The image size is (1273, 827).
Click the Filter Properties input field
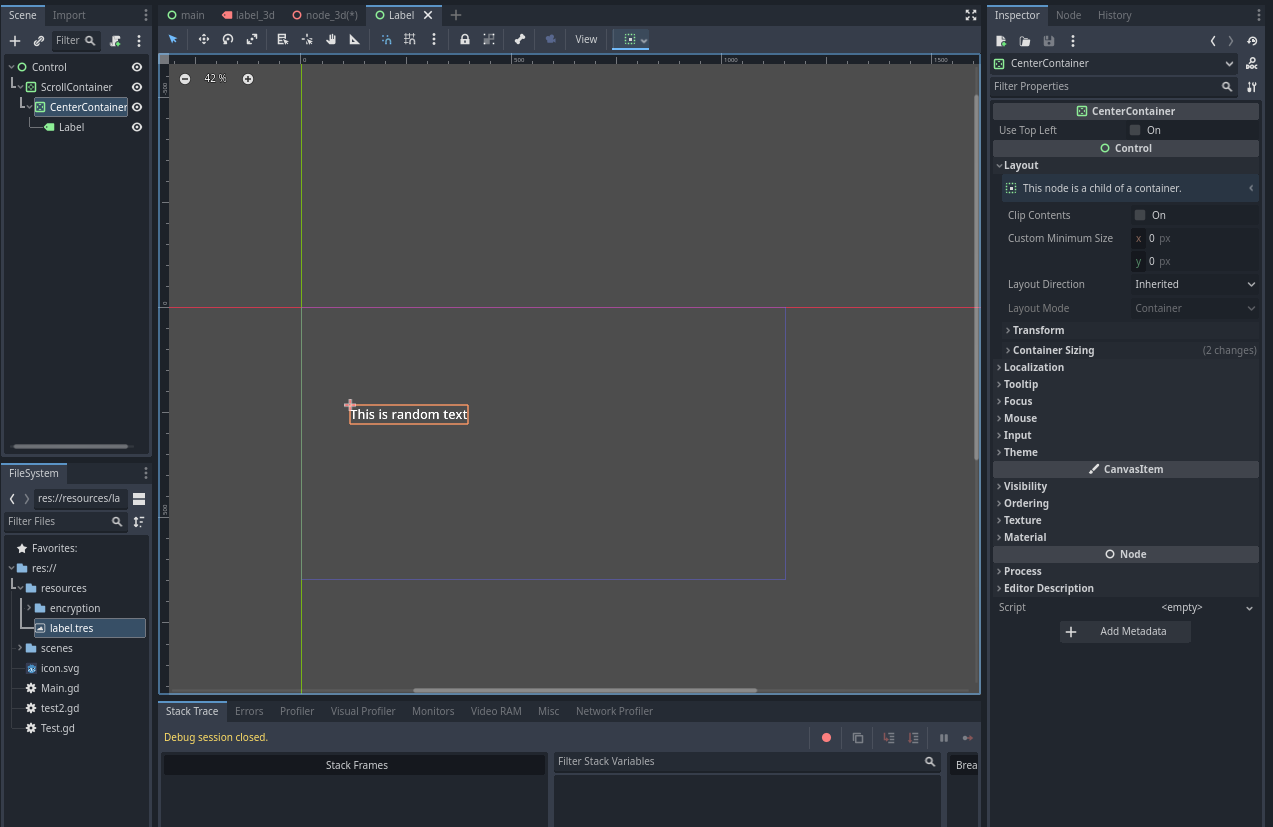click(x=1105, y=87)
